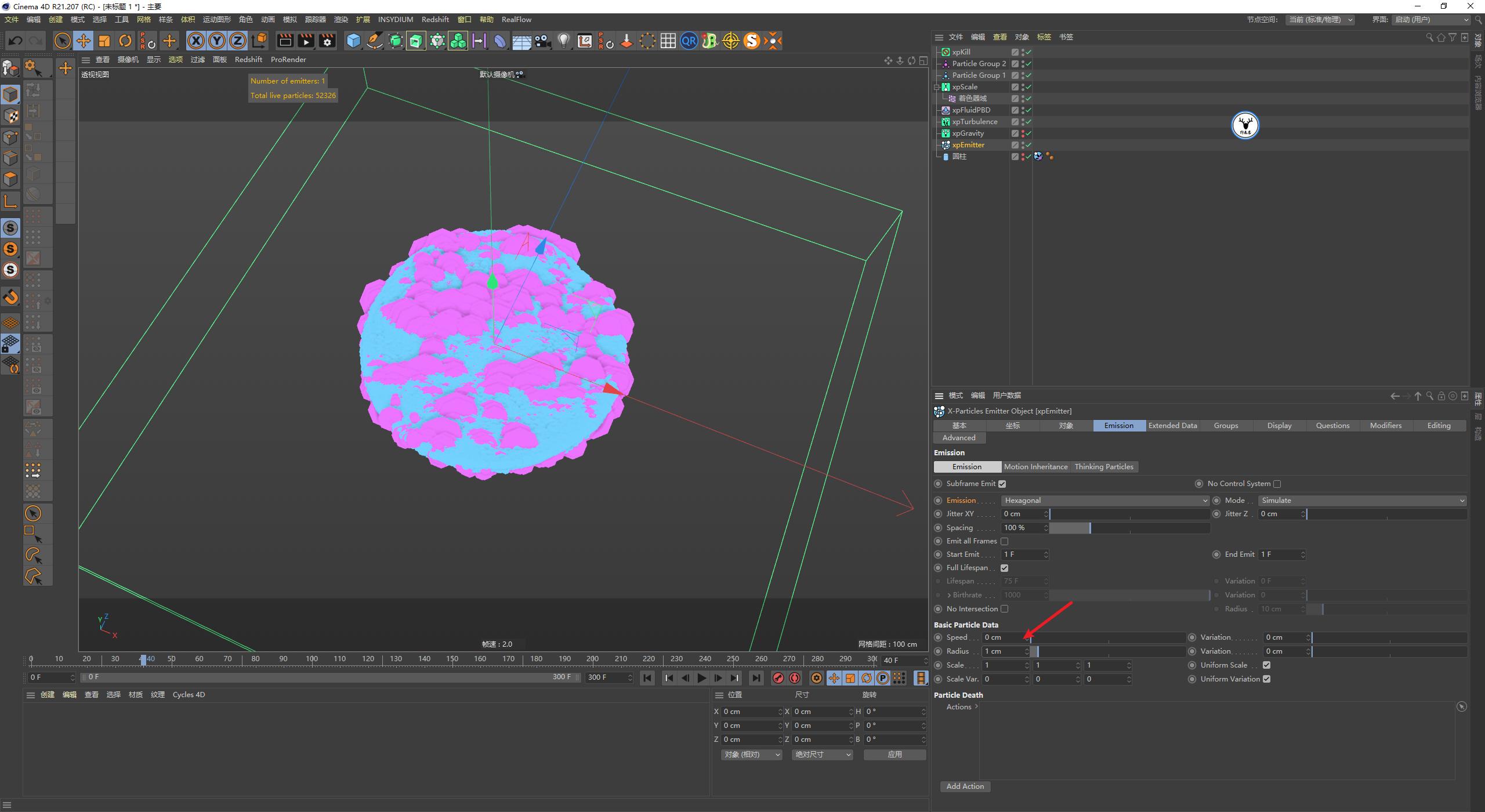The width and height of the screenshot is (1485, 812).
Task: Render to Picture Viewer
Action: 306,41
